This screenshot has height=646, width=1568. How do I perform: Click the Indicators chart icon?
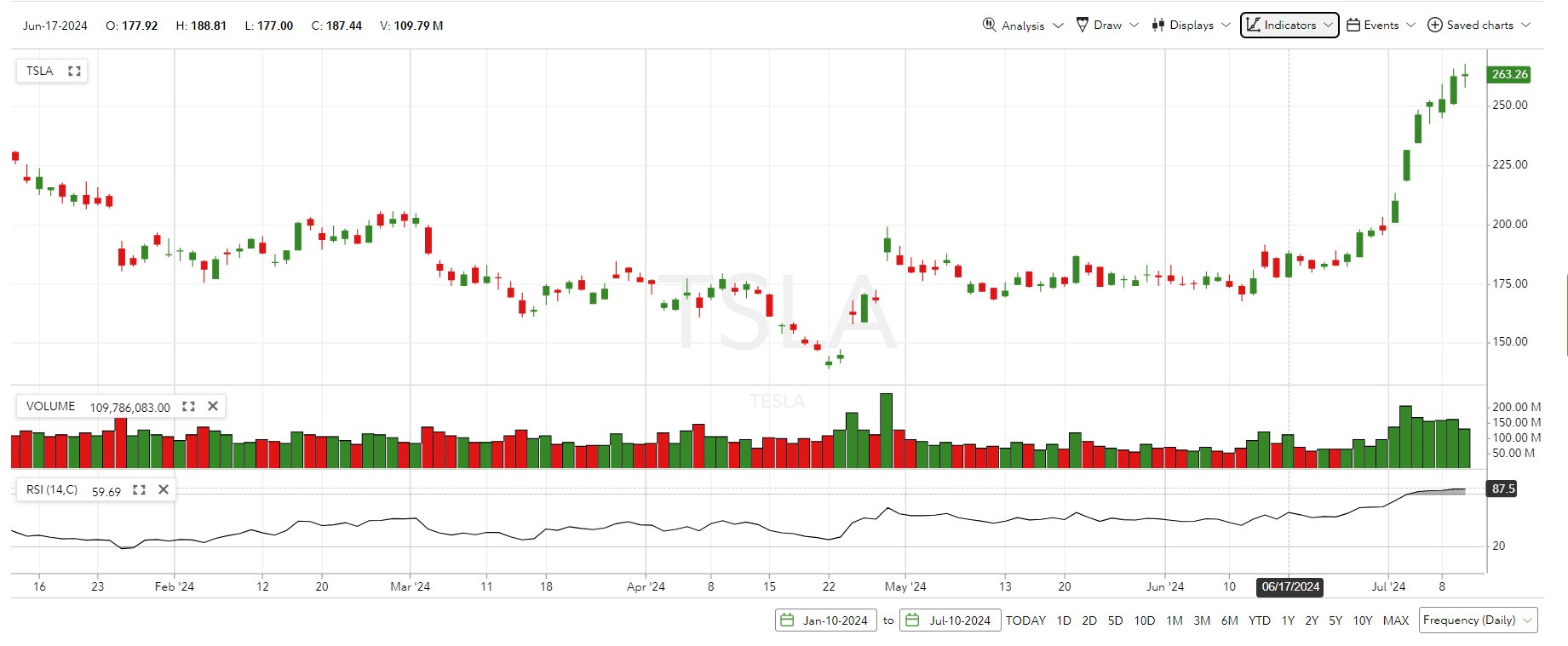(x=1253, y=25)
